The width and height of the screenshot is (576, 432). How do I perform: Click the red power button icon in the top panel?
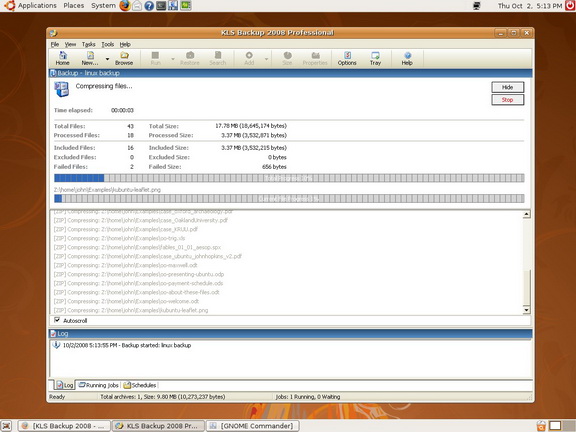point(570,6)
